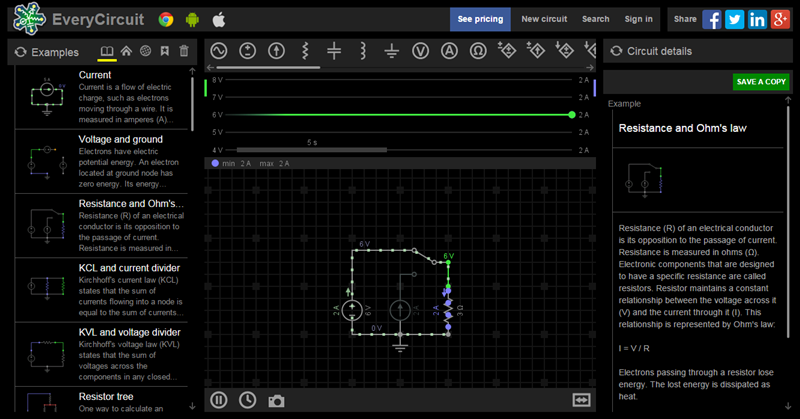Open the trash bin in Examples panel

183,51
